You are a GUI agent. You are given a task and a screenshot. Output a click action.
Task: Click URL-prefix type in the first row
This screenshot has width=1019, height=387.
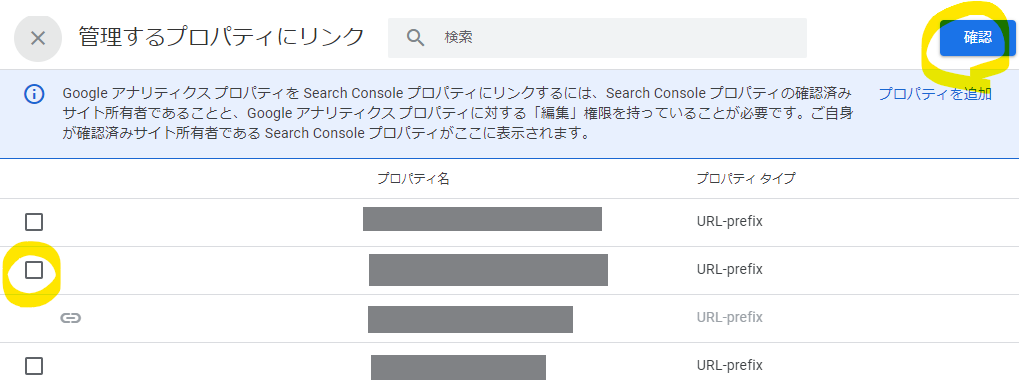[x=729, y=221]
